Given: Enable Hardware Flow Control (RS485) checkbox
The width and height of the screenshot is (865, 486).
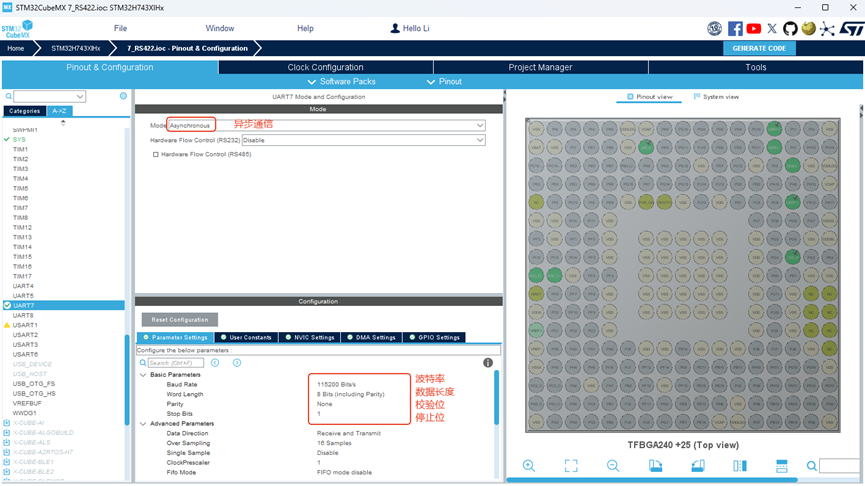Looking at the screenshot, I should click(x=156, y=154).
